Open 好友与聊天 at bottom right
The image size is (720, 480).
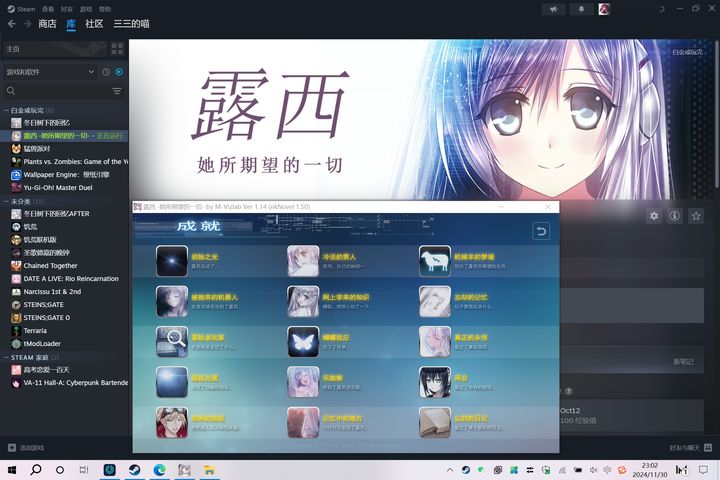coord(691,447)
